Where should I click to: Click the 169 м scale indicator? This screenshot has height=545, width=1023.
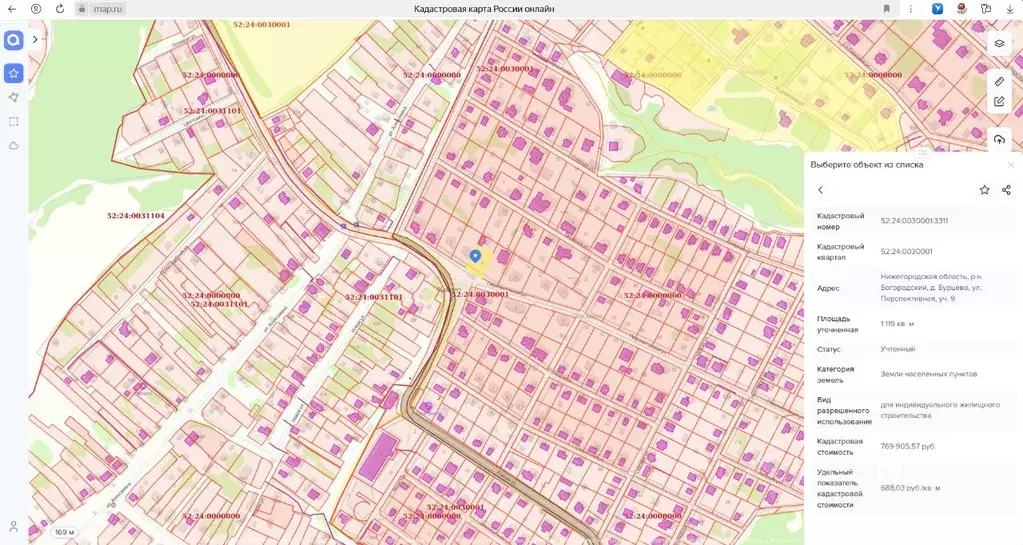64,532
